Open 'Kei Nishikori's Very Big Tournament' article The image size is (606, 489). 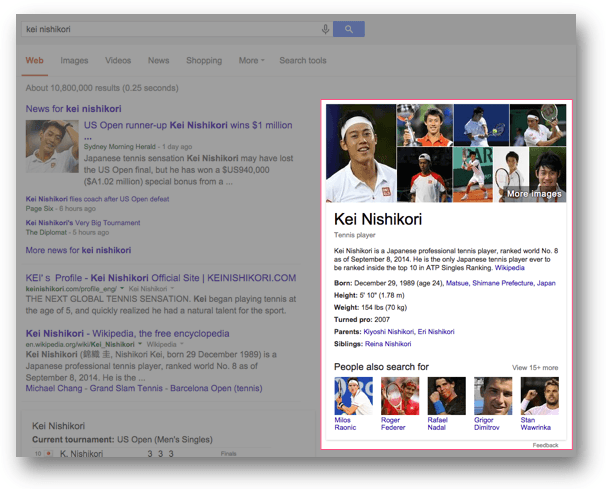point(83,223)
